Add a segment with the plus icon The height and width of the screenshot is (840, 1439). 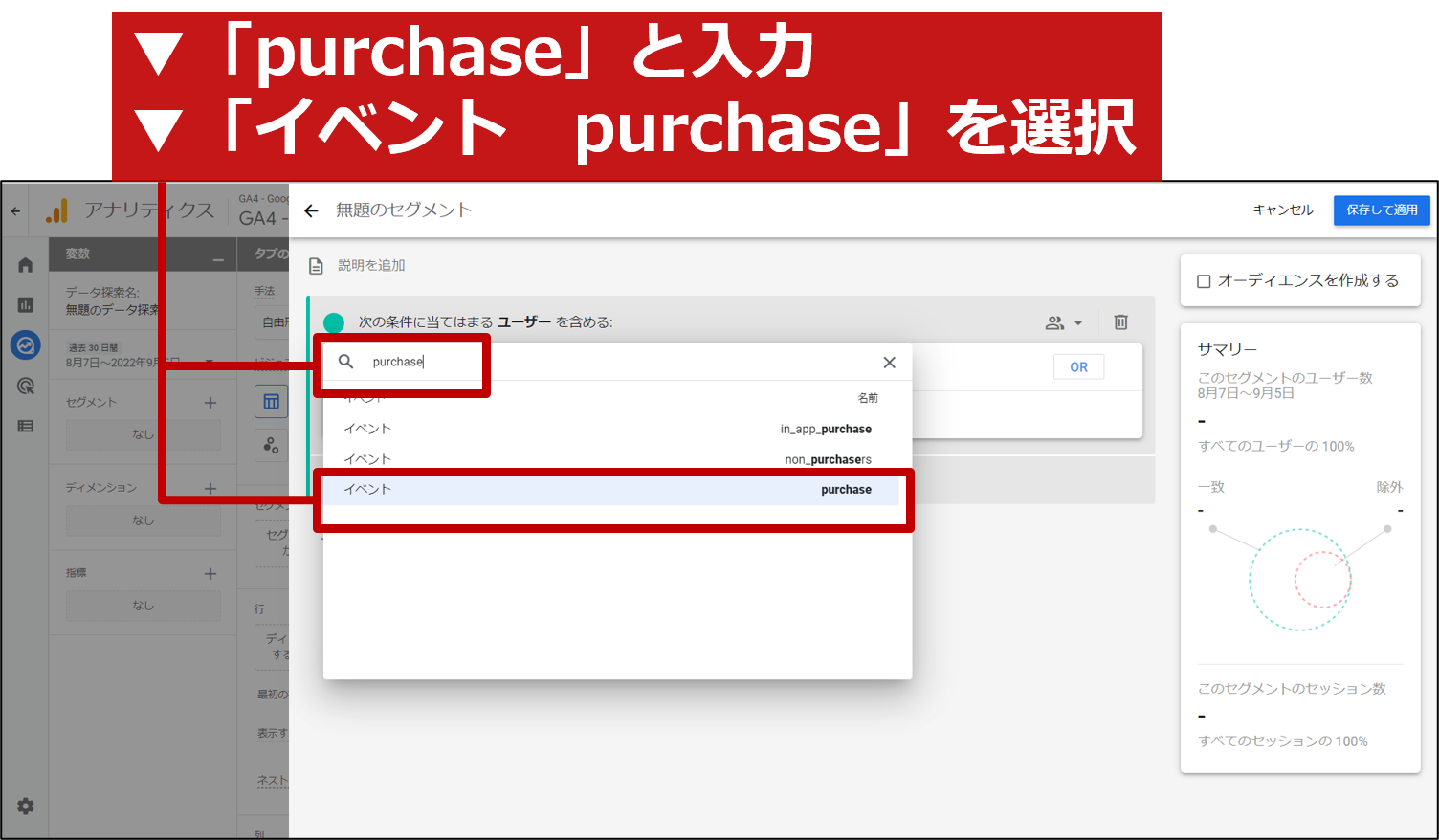(x=210, y=403)
